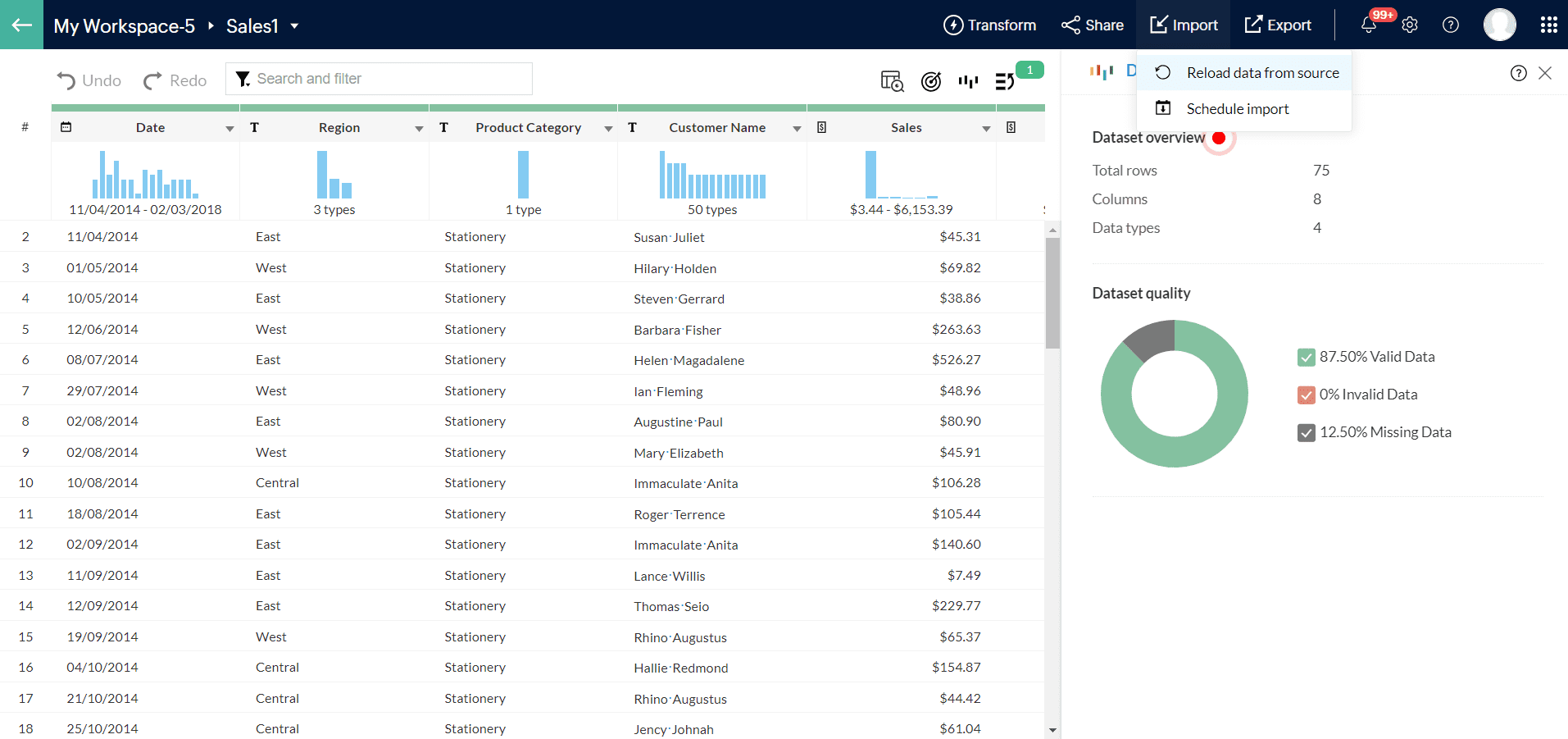This screenshot has height=739, width=1568.
Task: Open the table preview icon in toolbar
Action: coord(892,81)
